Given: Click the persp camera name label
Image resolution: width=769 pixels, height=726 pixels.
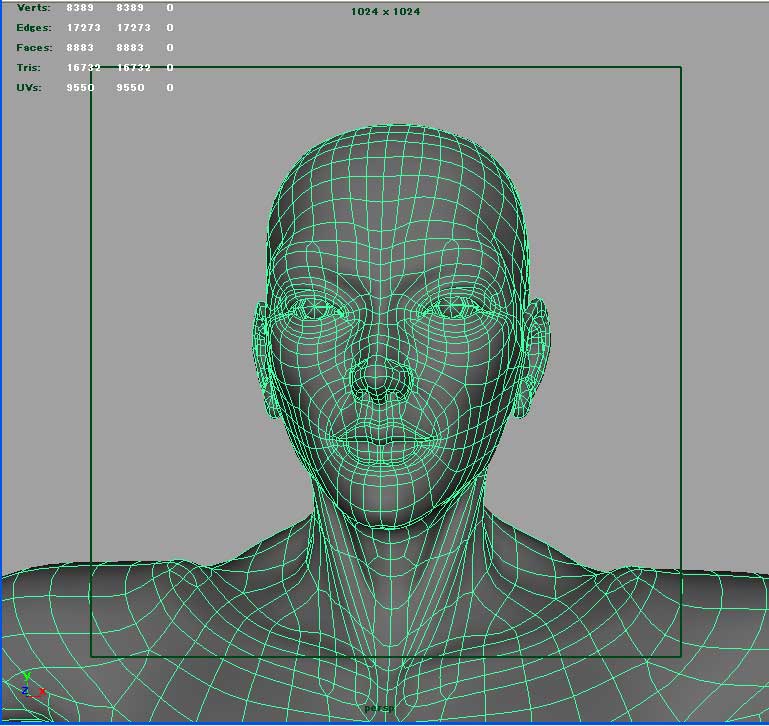Looking at the screenshot, I should [x=379, y=708].
